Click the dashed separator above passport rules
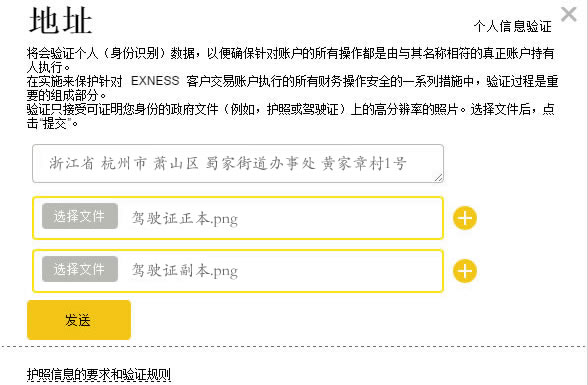 coord(293,346)
